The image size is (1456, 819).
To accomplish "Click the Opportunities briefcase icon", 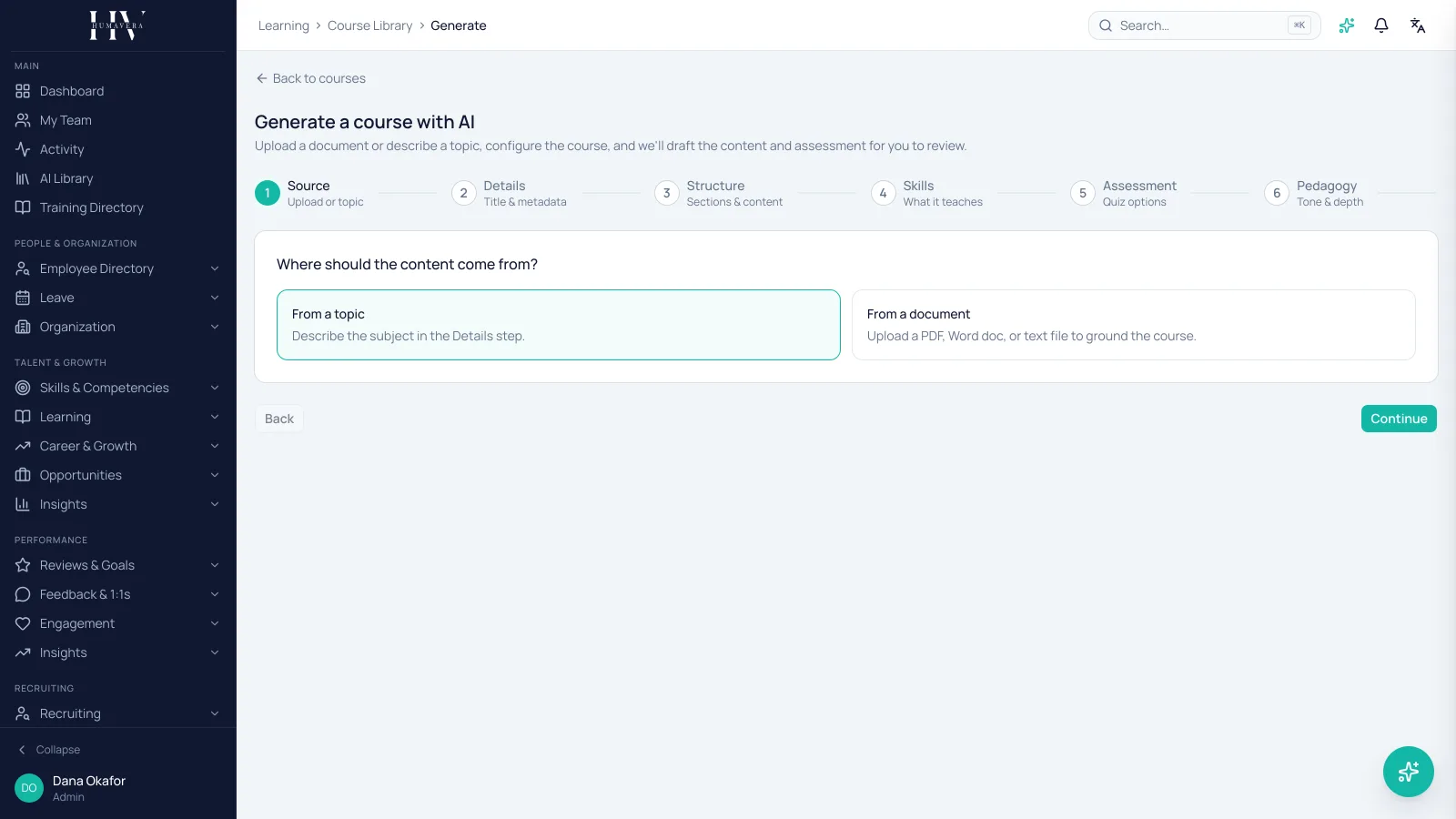I will pos(23,475).
